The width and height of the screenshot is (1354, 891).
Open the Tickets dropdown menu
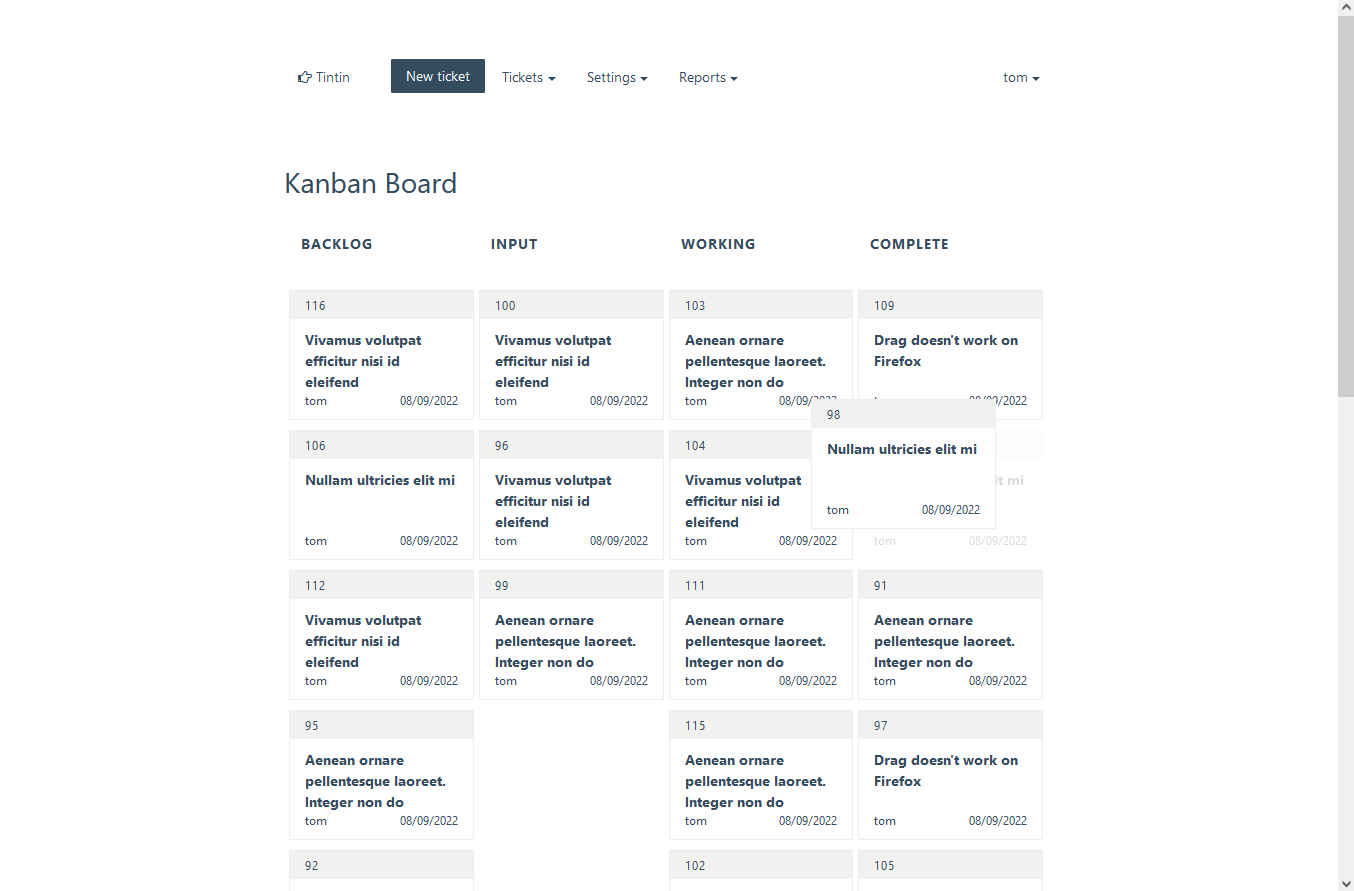click(528, 77)
